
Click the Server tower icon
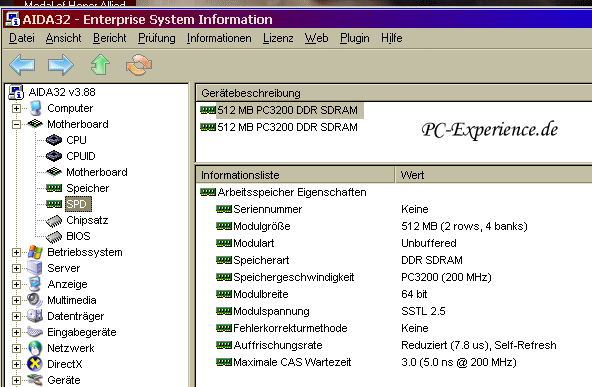tap(35, 268)
